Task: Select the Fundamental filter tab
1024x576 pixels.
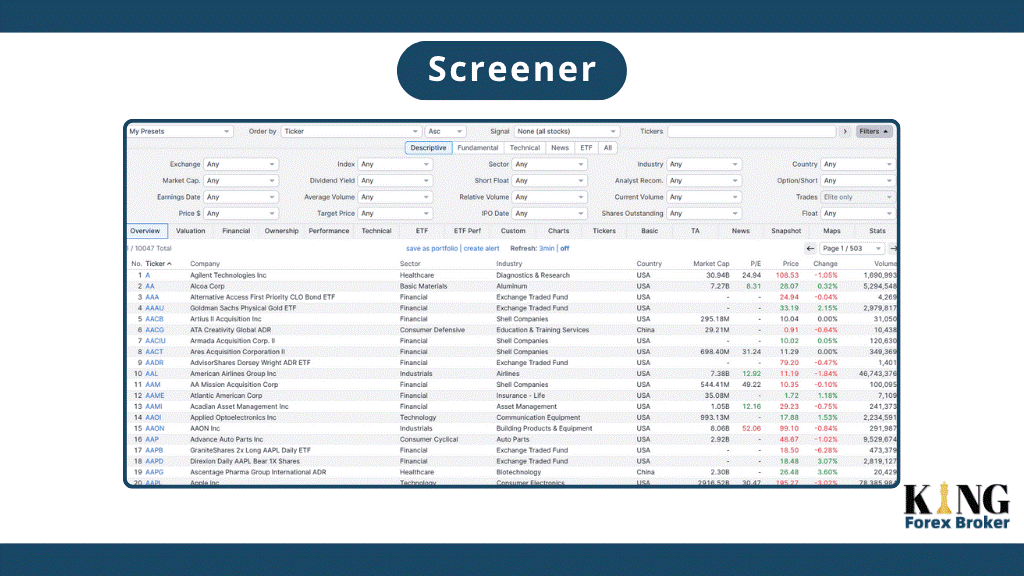Action: pos(477,148)
